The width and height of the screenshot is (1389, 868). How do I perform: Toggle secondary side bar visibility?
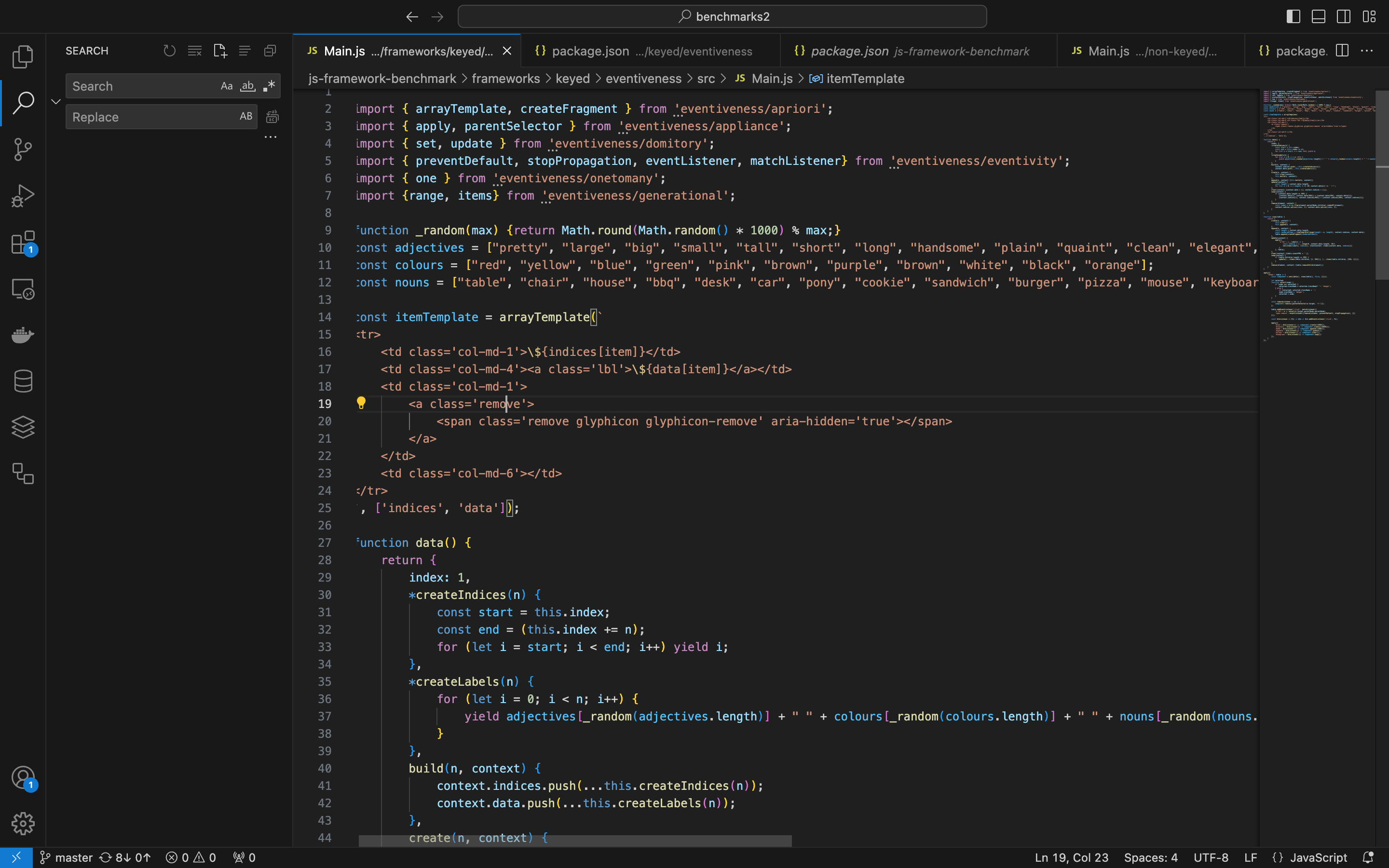click(1344, 17)
